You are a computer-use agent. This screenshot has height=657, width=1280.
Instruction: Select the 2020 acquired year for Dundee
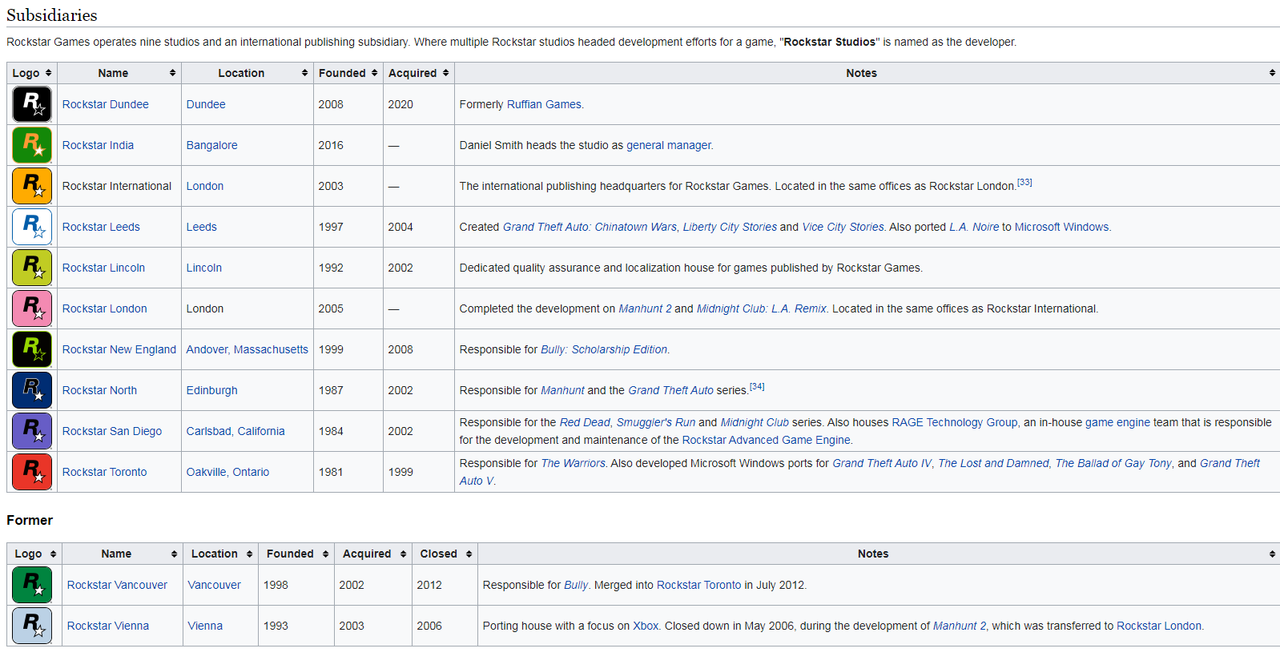(400, 104)
